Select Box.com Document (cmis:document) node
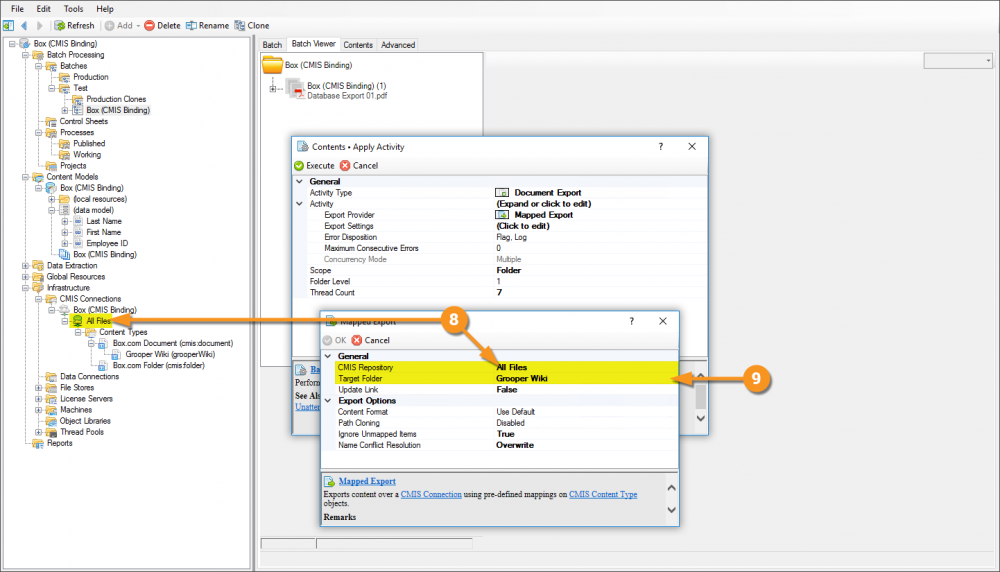 click(173, 343)
